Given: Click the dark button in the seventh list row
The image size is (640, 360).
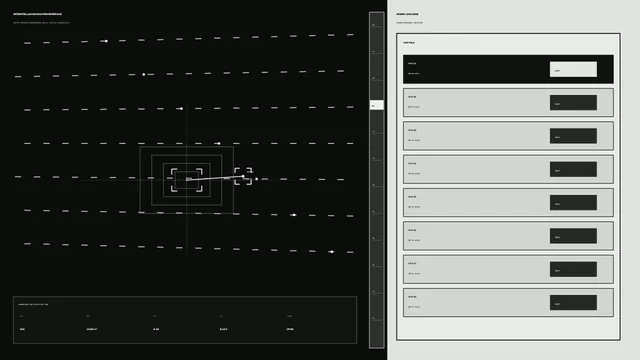Looking at the screenshot, I should tap(573, 269).
